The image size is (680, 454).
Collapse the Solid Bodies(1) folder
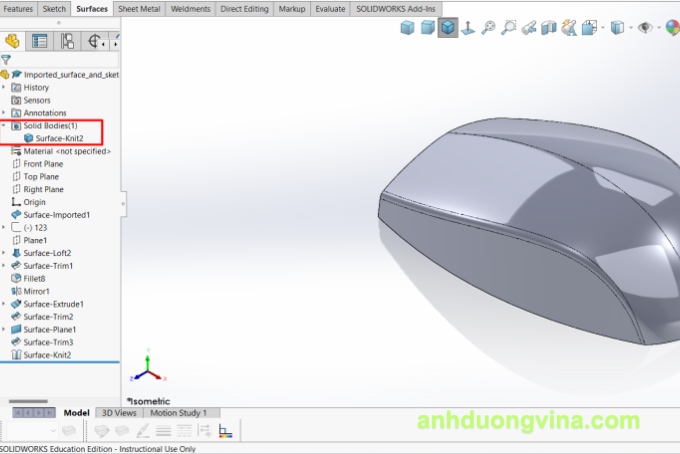[x=4, y=126]
